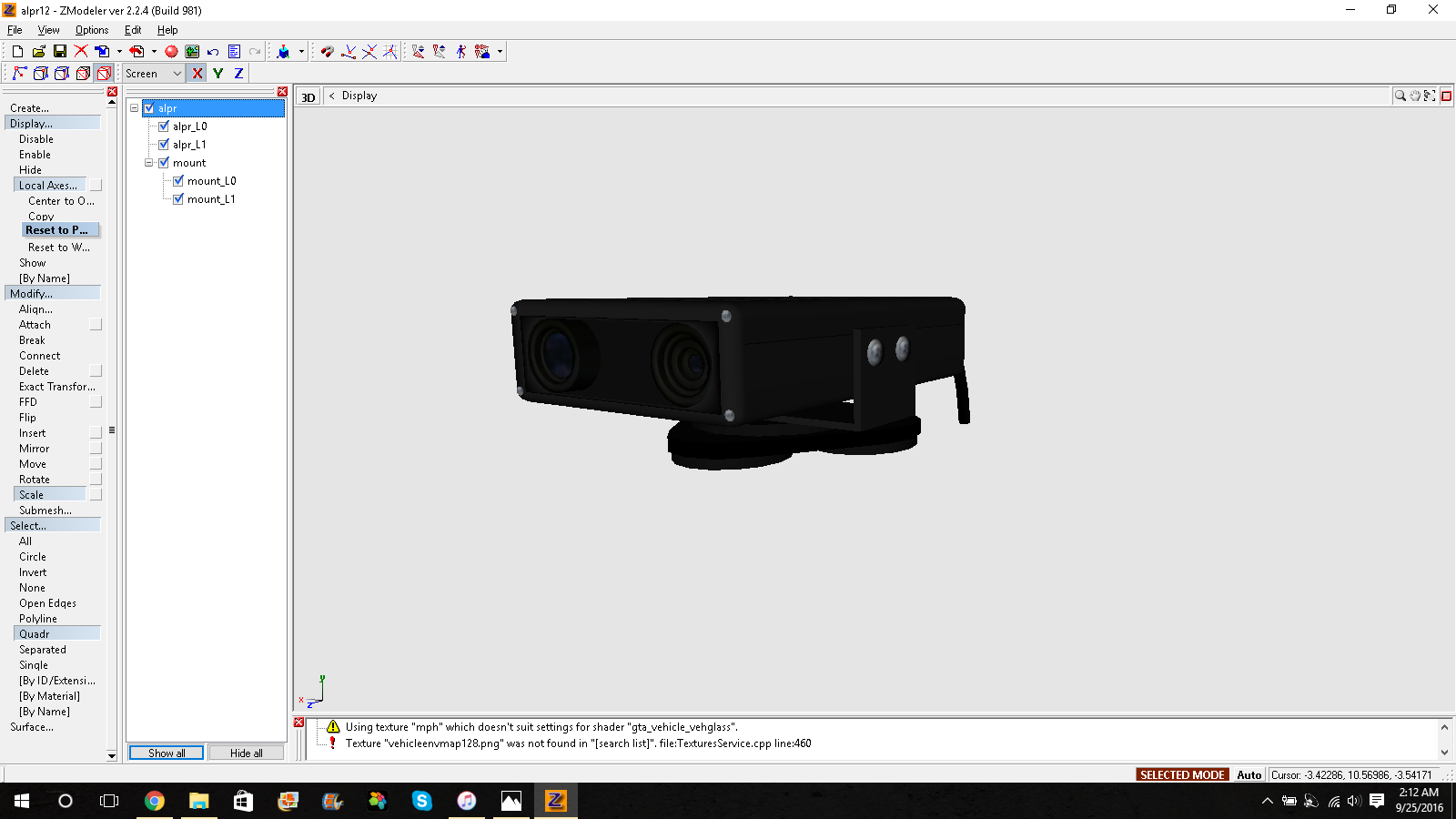Select the zoom magnifier in viewport toolbar
1456x819 pixels.
click(1400, 96)
